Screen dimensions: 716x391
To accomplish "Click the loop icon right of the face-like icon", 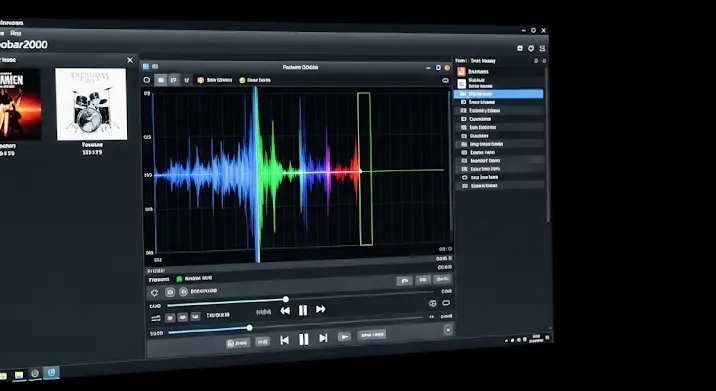I will [446, 303].
